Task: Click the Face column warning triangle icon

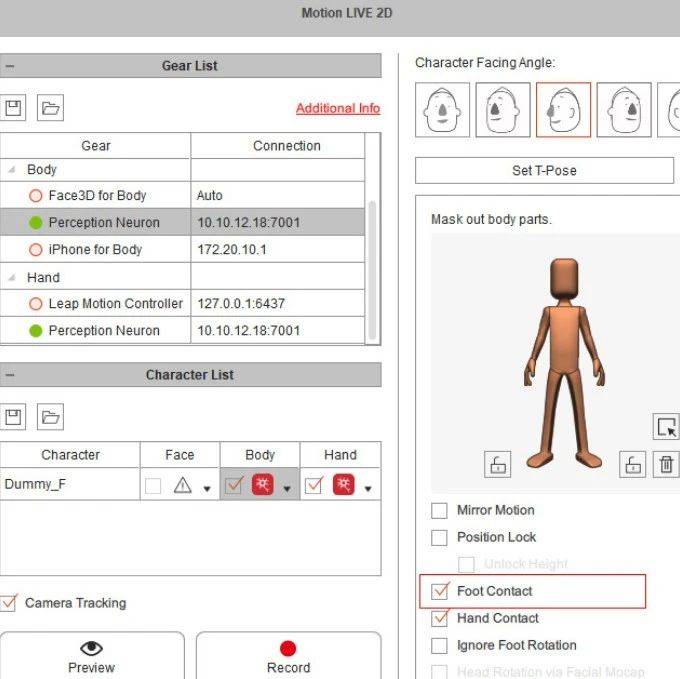Action: pos(182,486)
